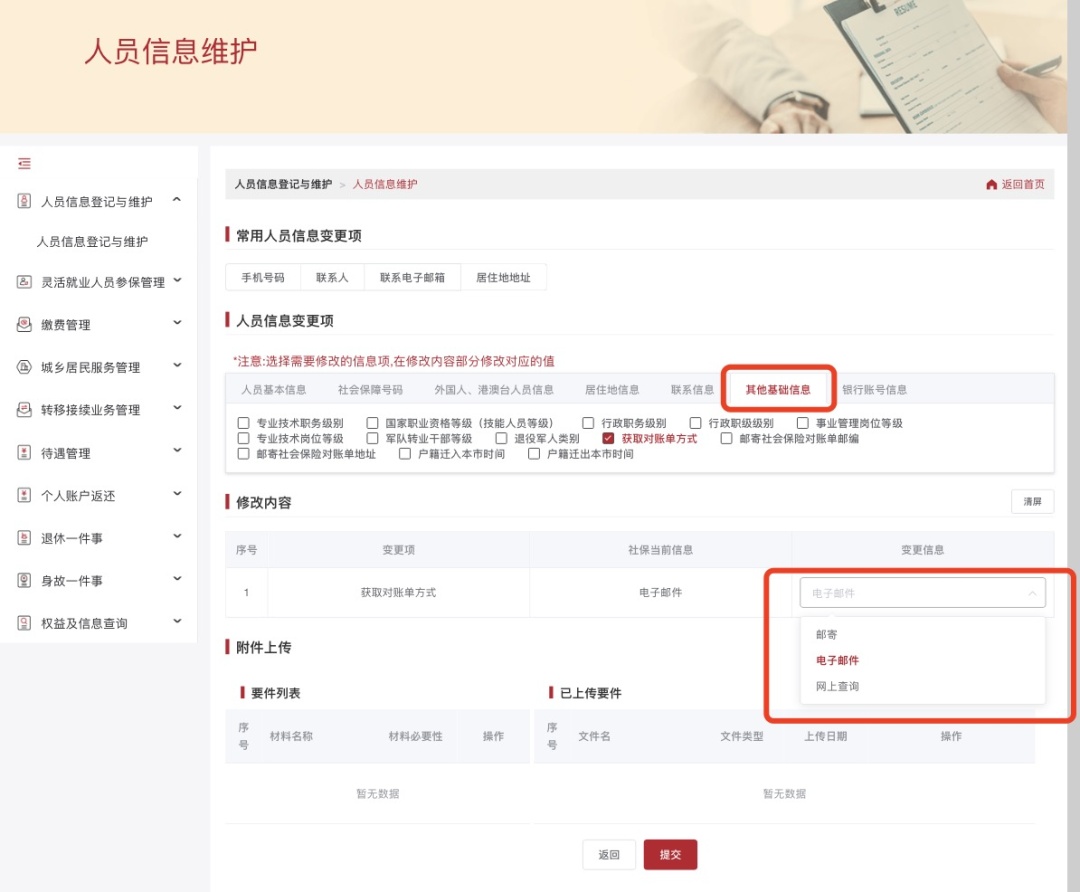Click the 缴费管理 sidebar icon
This screenshot has width=1080, height=892.
click(24, 324)
